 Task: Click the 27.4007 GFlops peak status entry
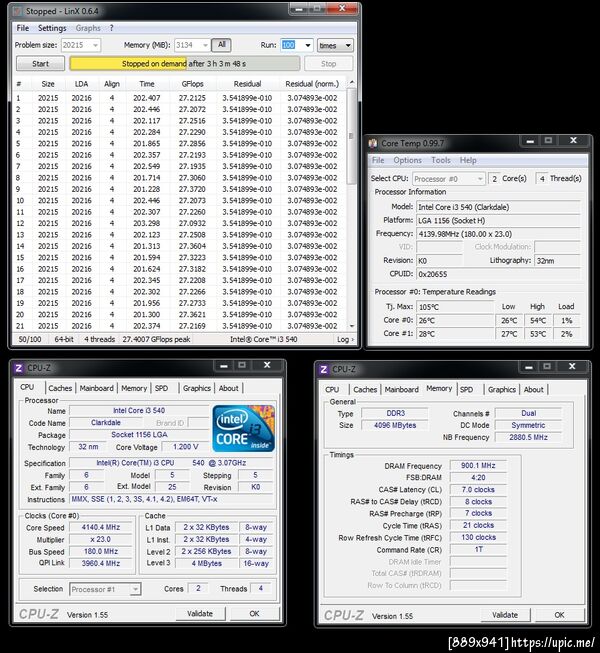(x=156, y=339)
